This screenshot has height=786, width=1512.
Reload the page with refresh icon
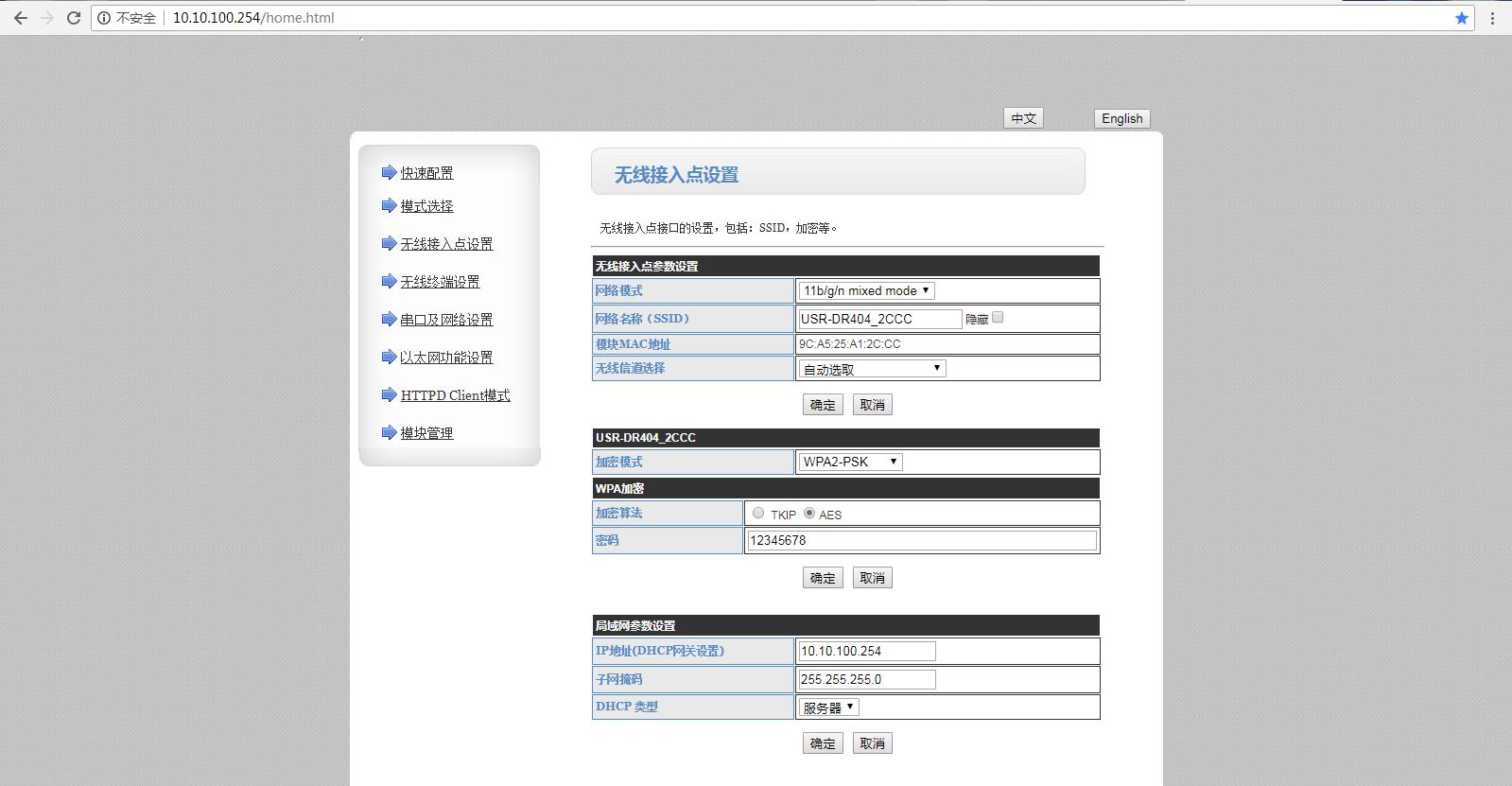click(73, 18)
